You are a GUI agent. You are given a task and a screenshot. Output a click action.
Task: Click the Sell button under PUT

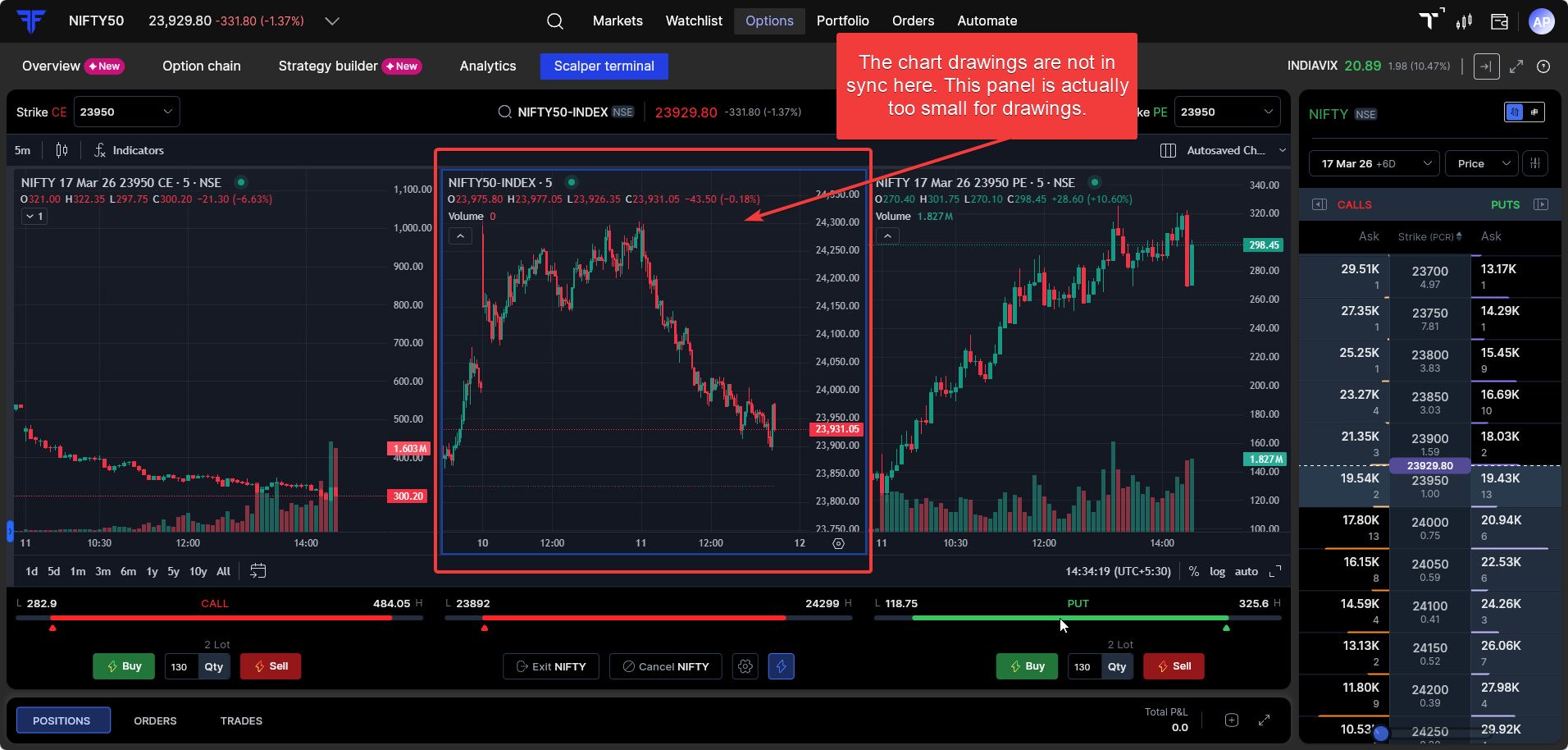click(x=1174, y=666)
